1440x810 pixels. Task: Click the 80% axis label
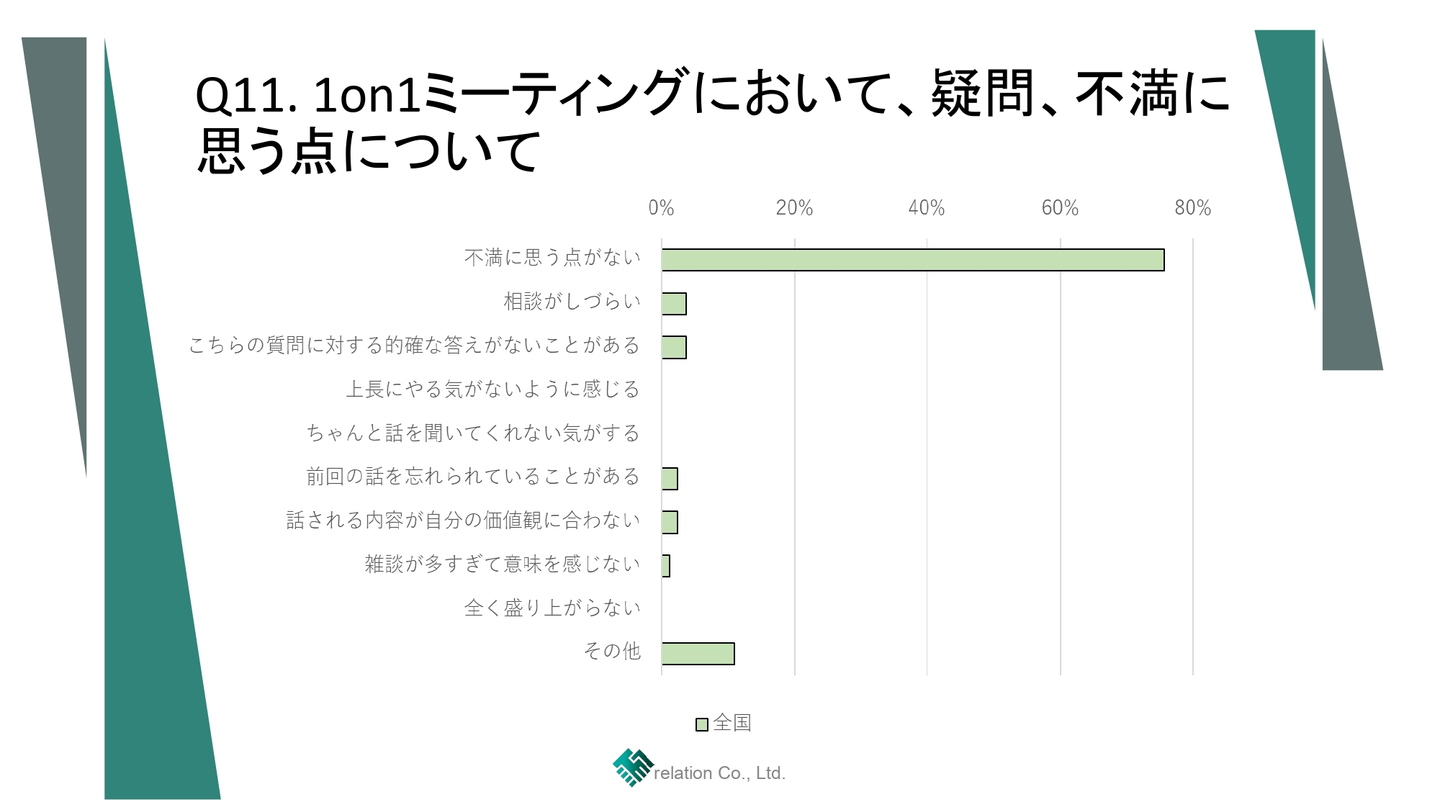1193,208
